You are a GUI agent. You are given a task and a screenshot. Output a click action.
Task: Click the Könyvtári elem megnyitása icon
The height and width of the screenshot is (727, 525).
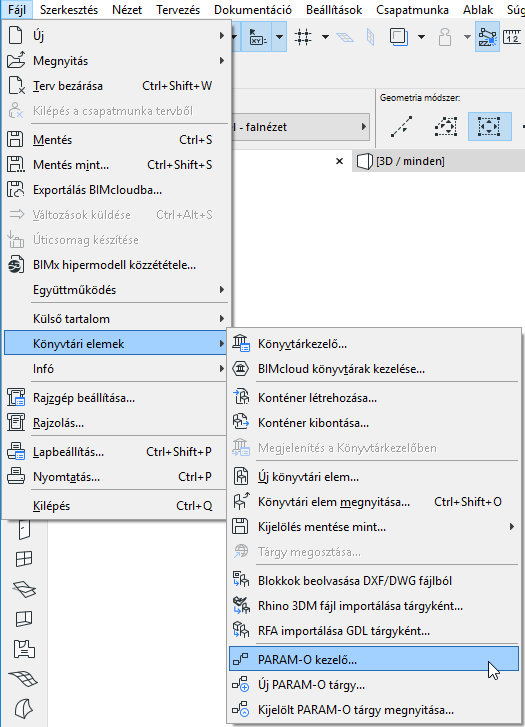pyautogui.click(x=241, y=501)
